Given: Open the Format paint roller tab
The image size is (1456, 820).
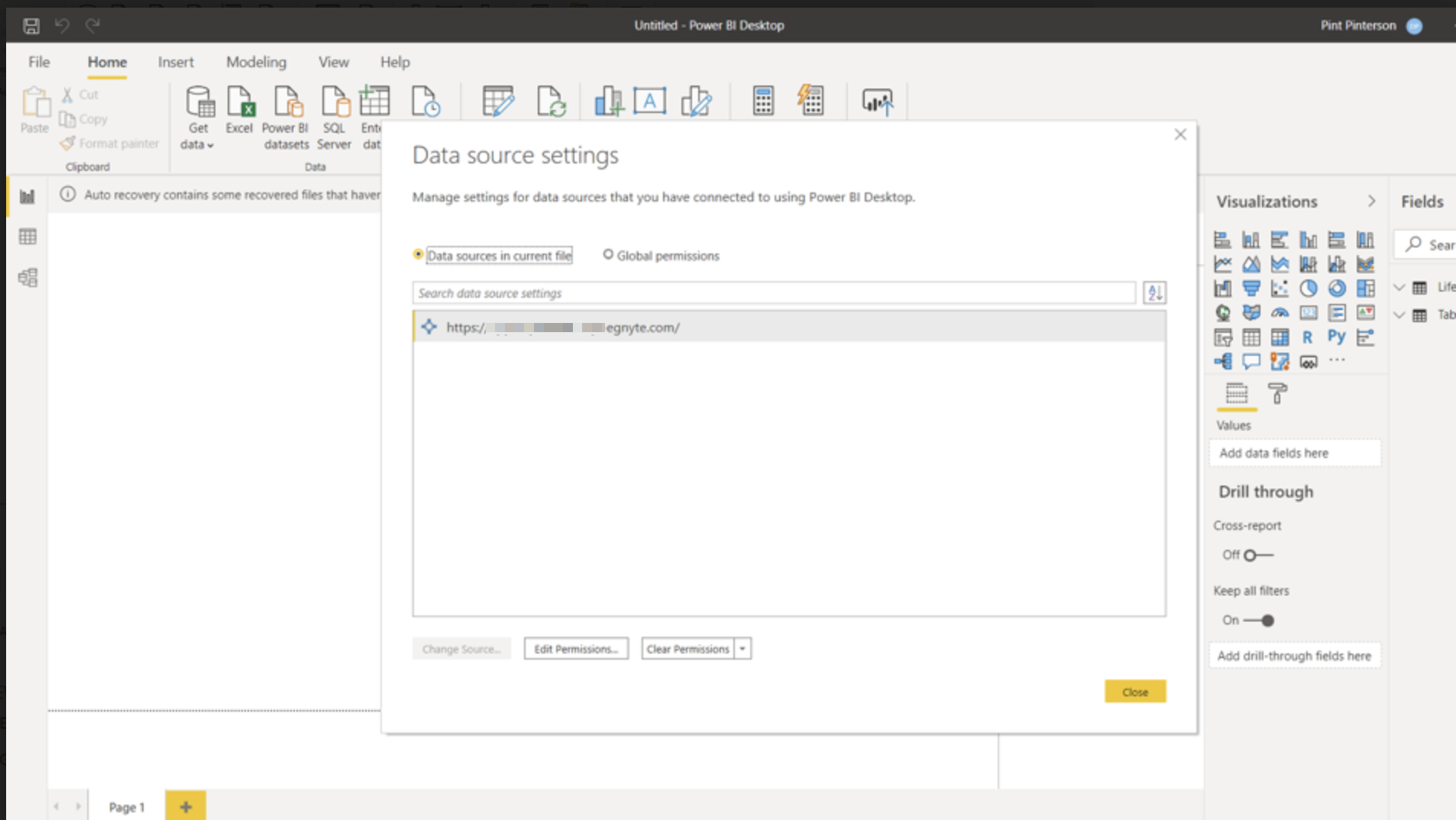Looking at the screenshot, I should click(1277, 394).
